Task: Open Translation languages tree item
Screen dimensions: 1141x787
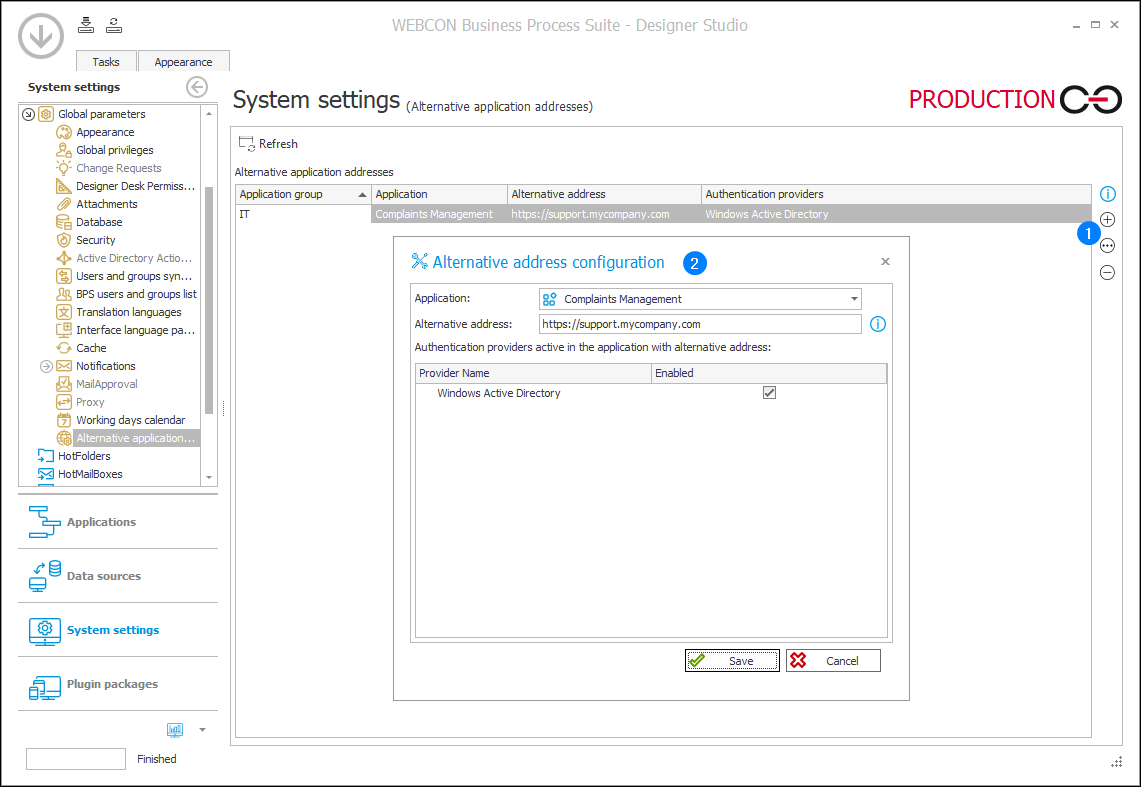Action: coord(129,312)
